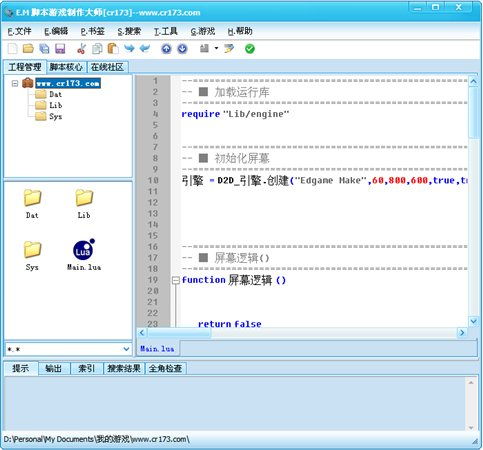Screen dimensions: 483x450
Task: Click the 初始化屏幕 comment line
Action: click(x=226, y=158)
